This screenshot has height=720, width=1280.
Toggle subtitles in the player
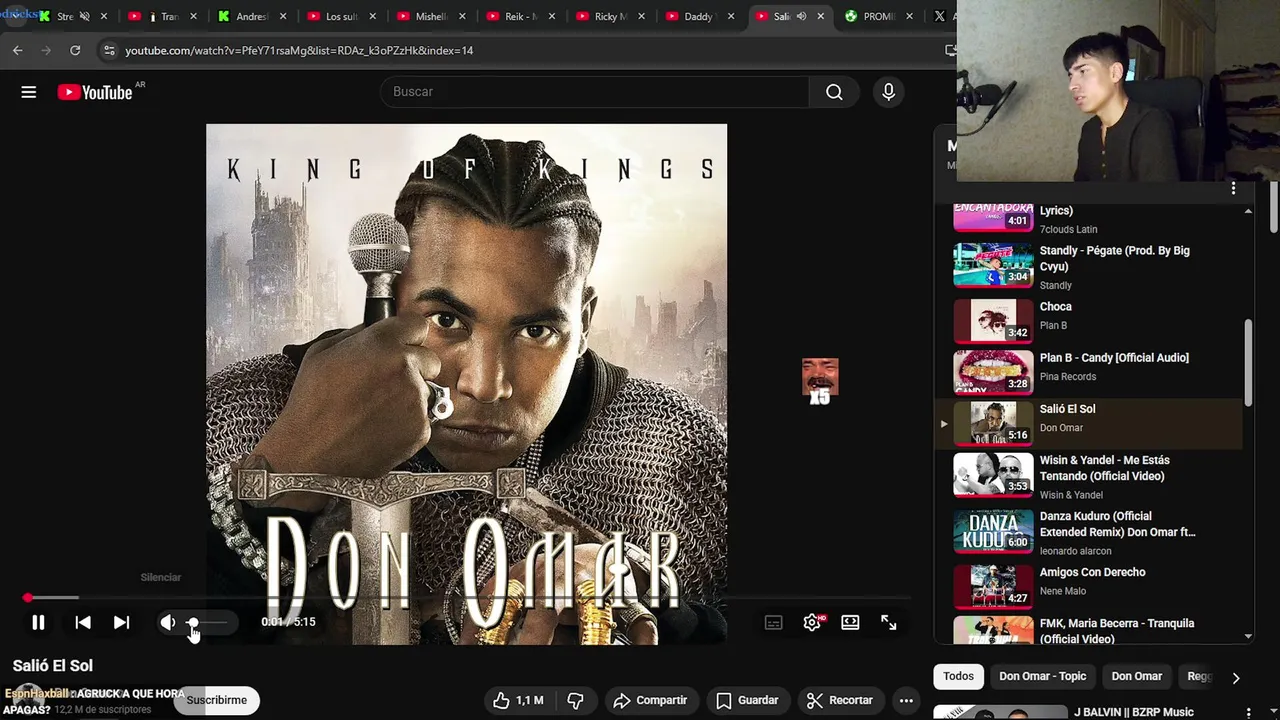(773, 622)
